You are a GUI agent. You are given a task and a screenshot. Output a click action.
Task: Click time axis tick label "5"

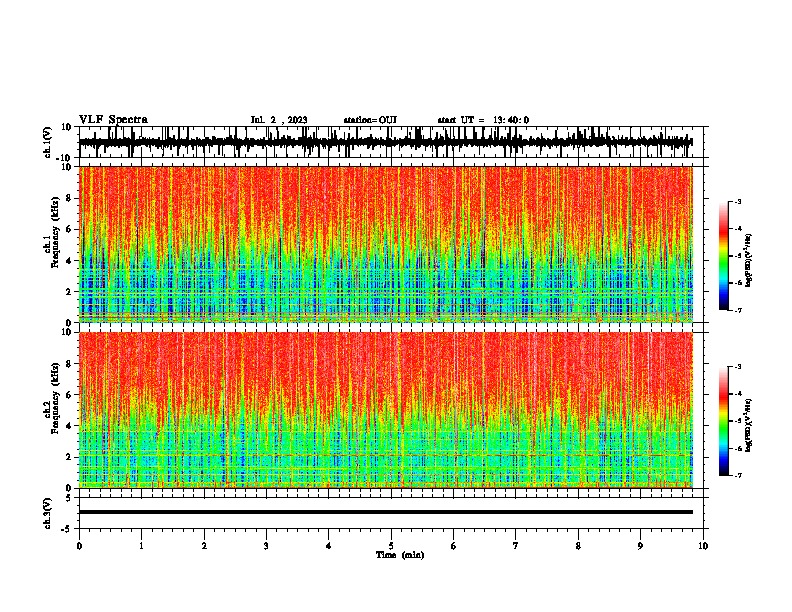tap(391, 546)
